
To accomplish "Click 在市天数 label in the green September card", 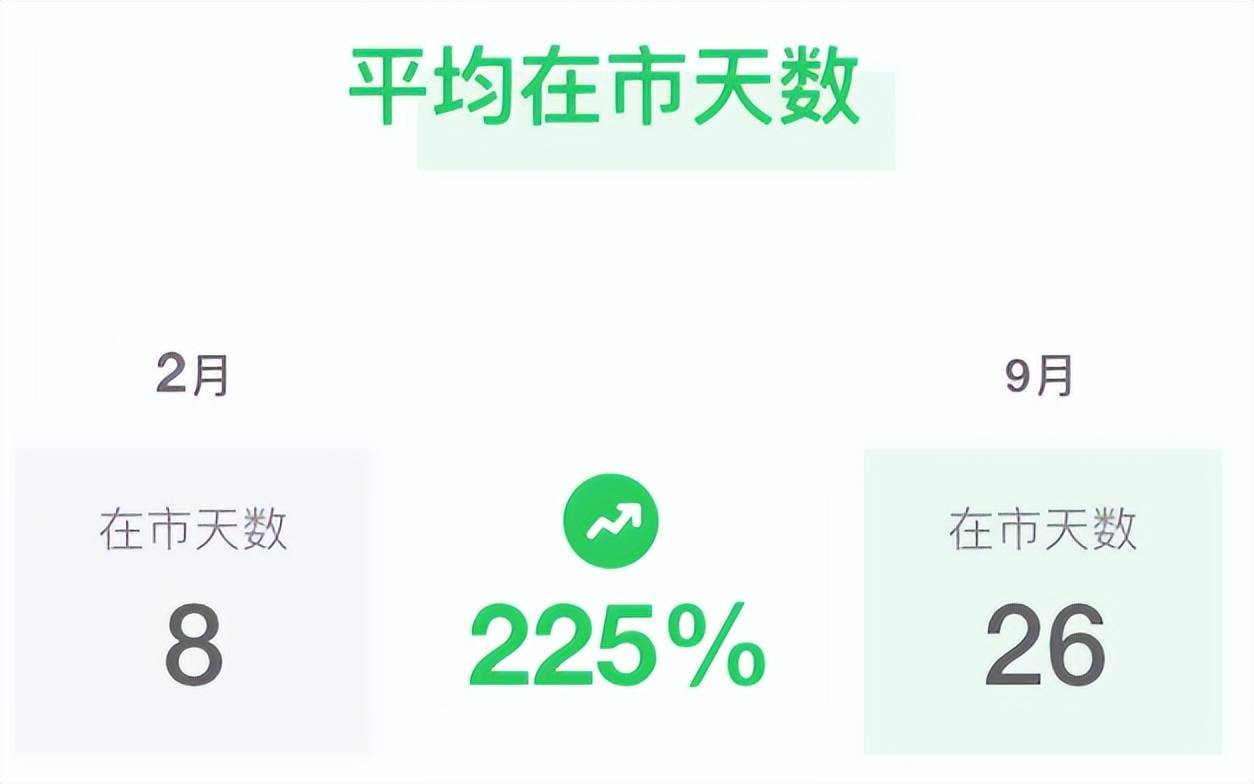I will (x=1043, y=530).
